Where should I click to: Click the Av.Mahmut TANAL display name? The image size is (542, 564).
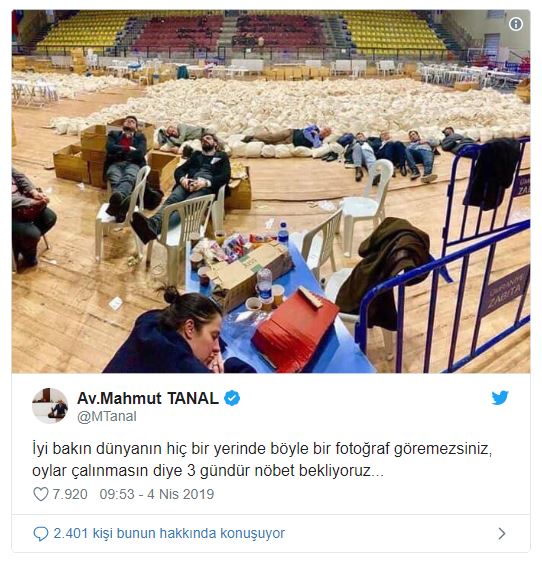(148, 398)
